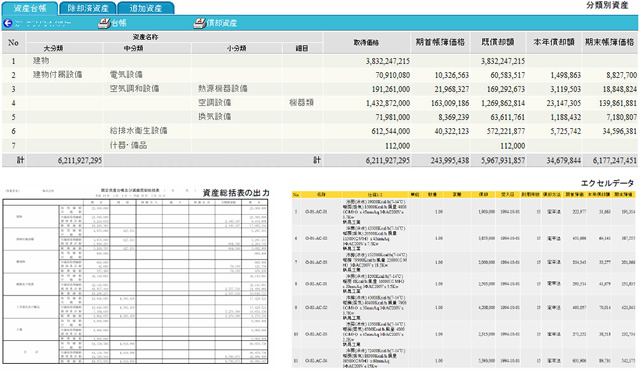
Task: Click the 大分類 sub-header
Action: pyautogui.click(x=53, y=48)
